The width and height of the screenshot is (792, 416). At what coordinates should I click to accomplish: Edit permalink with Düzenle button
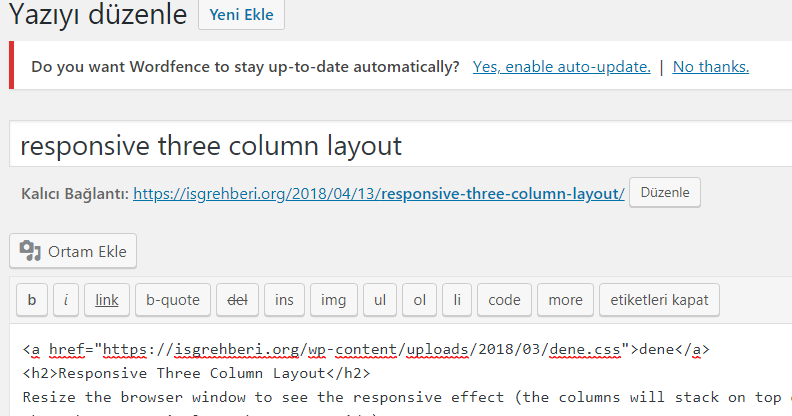(665, 192)
